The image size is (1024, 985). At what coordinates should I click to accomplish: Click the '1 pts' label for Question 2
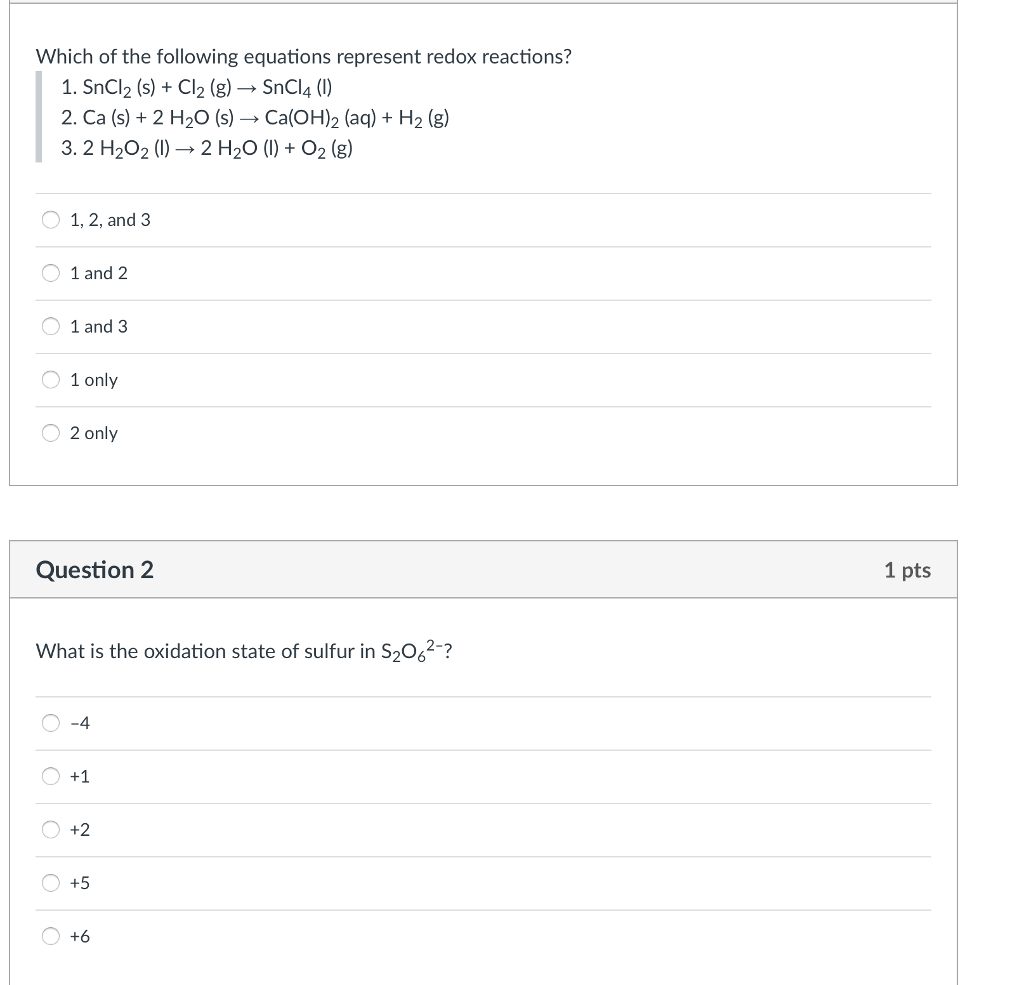[907, 570]
